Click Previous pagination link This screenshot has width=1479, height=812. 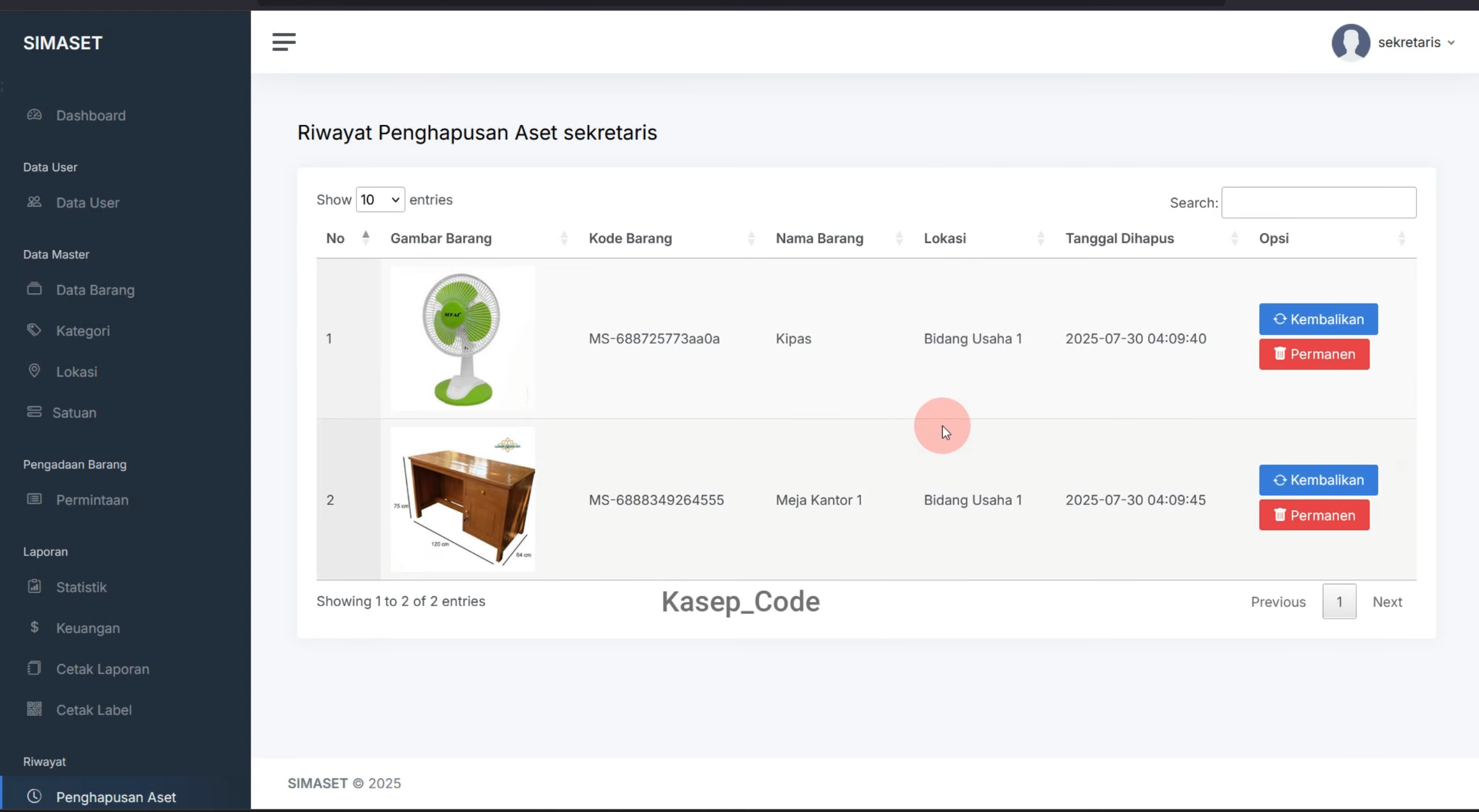[1278, 602]
